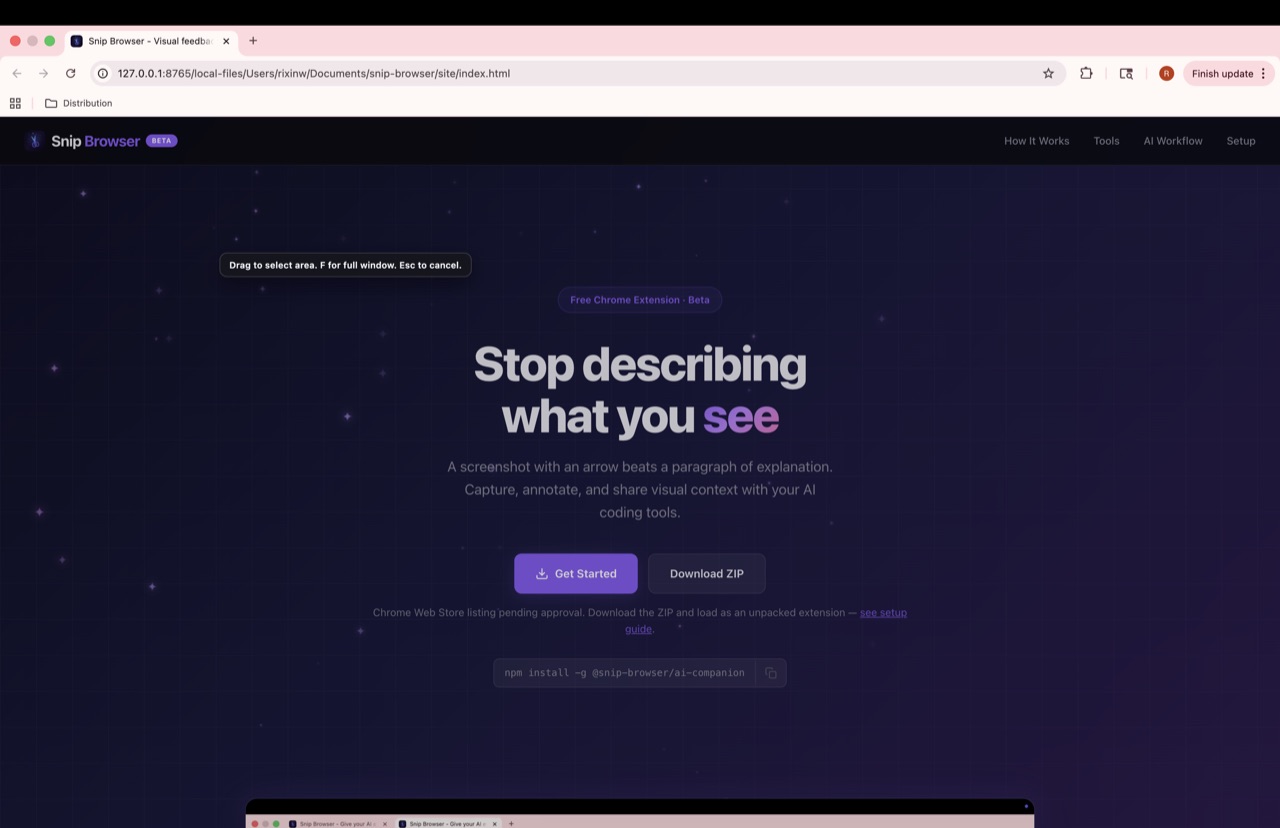This screenshot has width=1280, height=828.
Task: Click the Stop describing what you see headline
Action: click(x=640, y=390)
